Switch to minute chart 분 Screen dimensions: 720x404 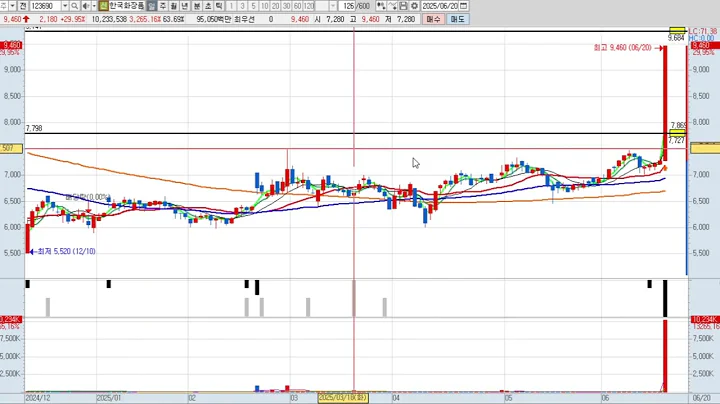(x=197, y=6)
